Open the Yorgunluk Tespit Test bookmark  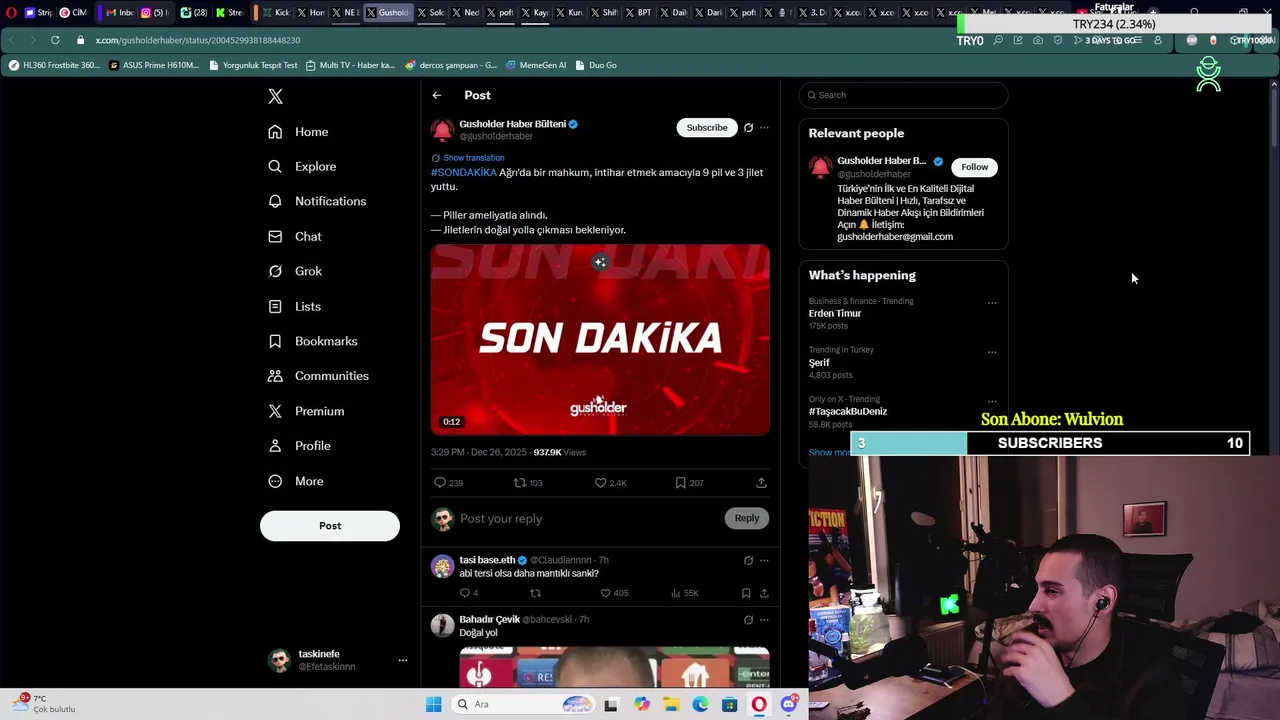[x=252, y=65]
